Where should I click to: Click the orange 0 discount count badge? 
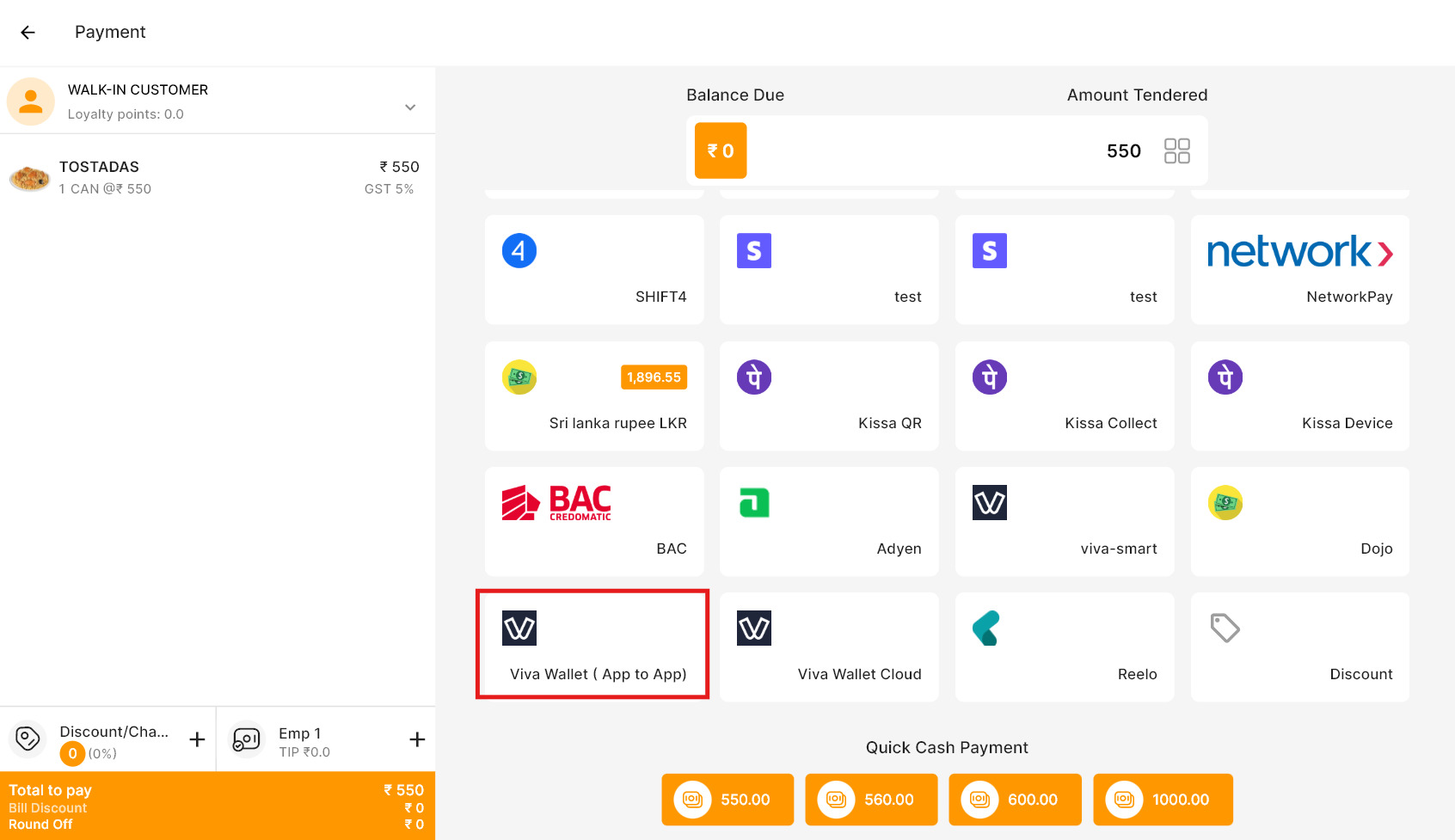(72, 754)
